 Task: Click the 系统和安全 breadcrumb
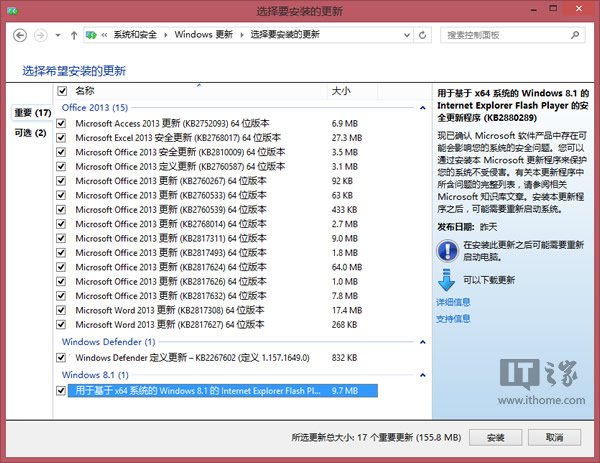(x=135, y=35)
